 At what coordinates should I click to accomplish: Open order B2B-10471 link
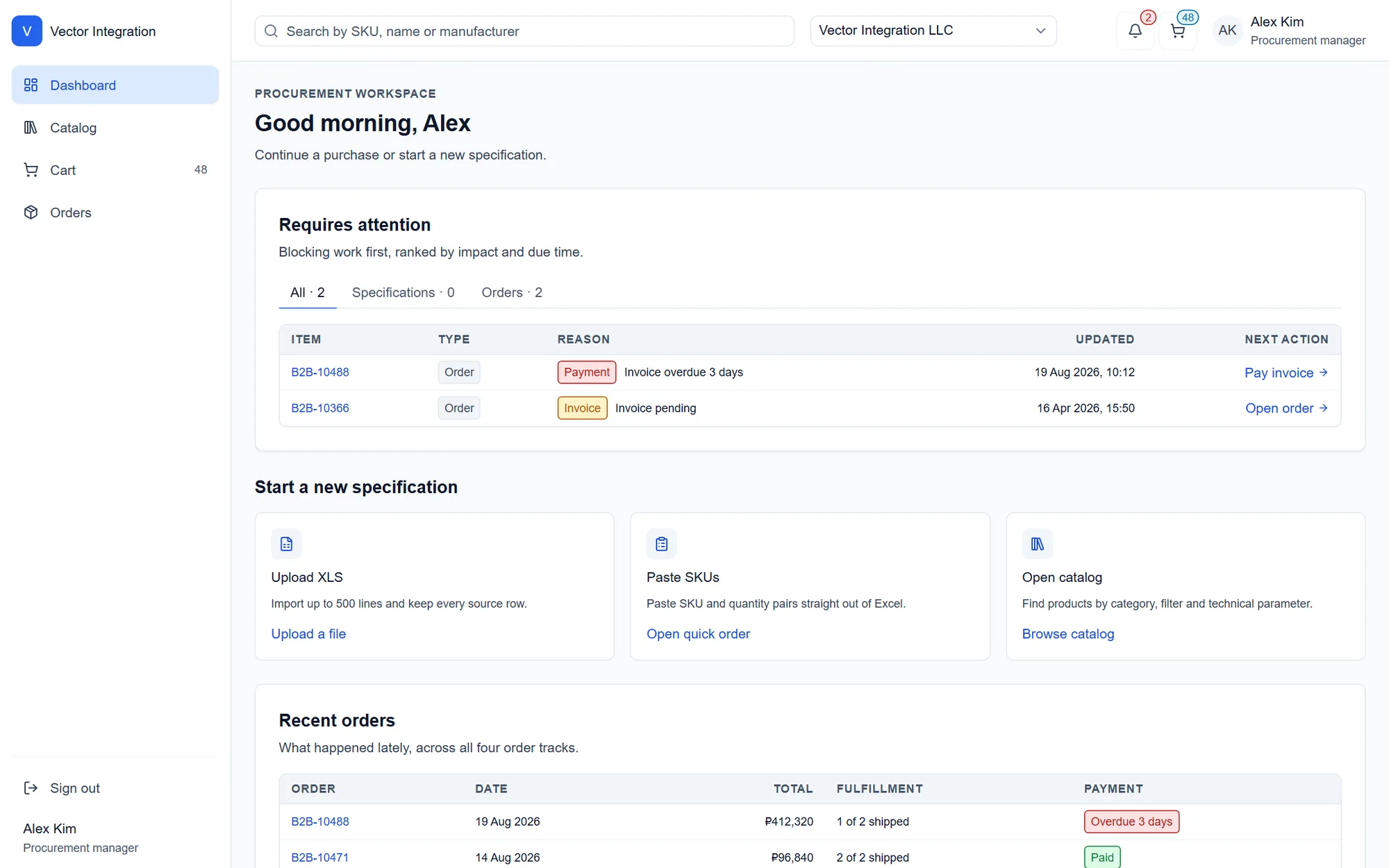[320, 858]
